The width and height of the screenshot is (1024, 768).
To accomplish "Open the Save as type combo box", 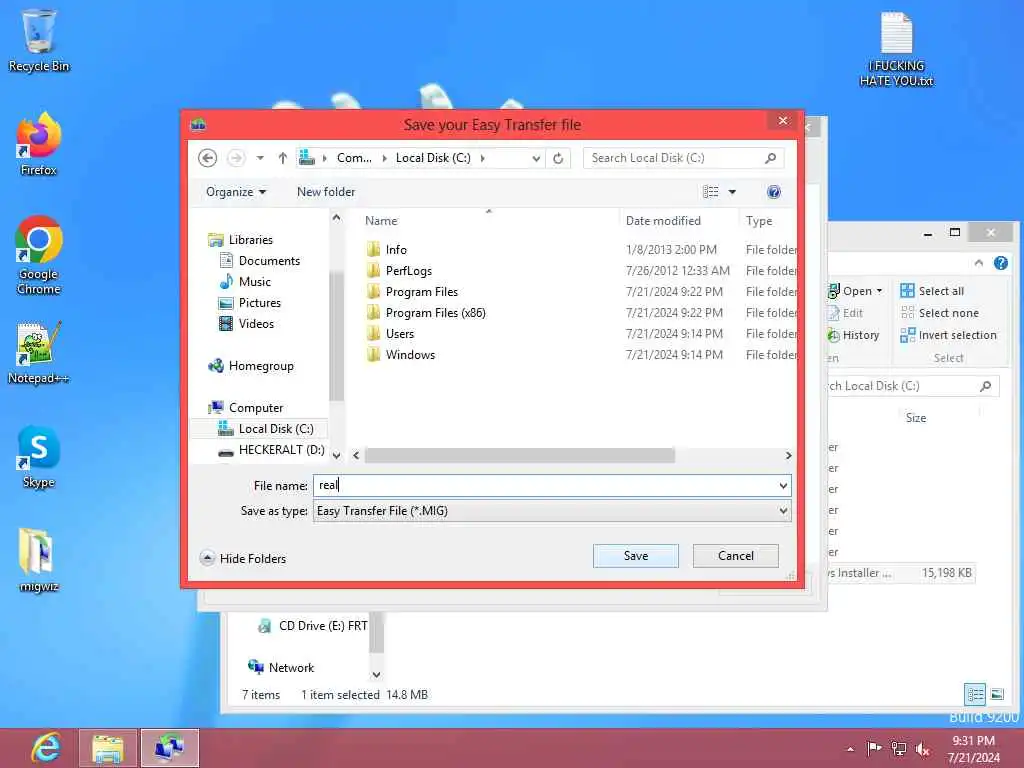I will [552, 511].
